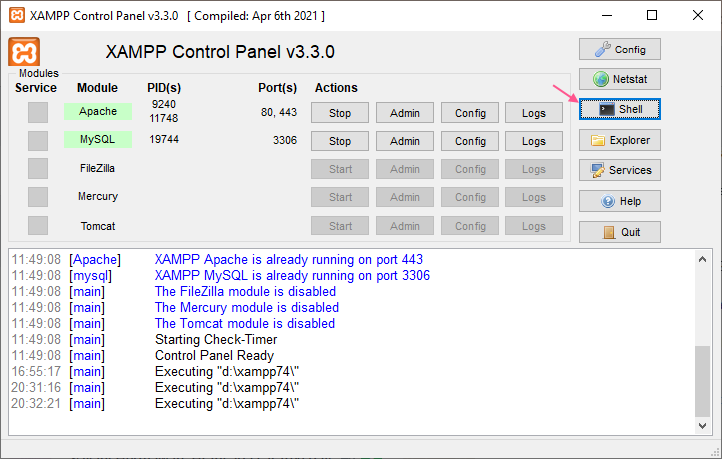Open Apache Admin page
The height and width of the screenshot is (459, 722).
(405, 113)
